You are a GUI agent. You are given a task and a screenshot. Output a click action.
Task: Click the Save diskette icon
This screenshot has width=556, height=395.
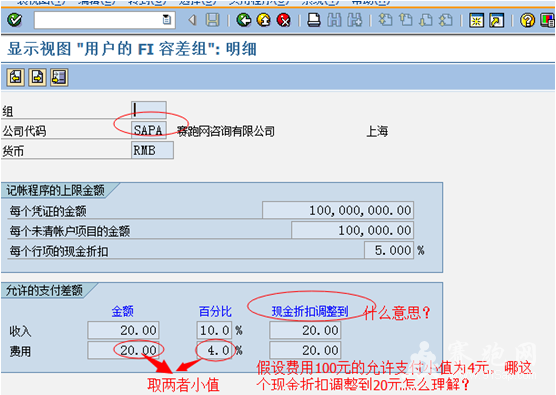tap(213, 20)
